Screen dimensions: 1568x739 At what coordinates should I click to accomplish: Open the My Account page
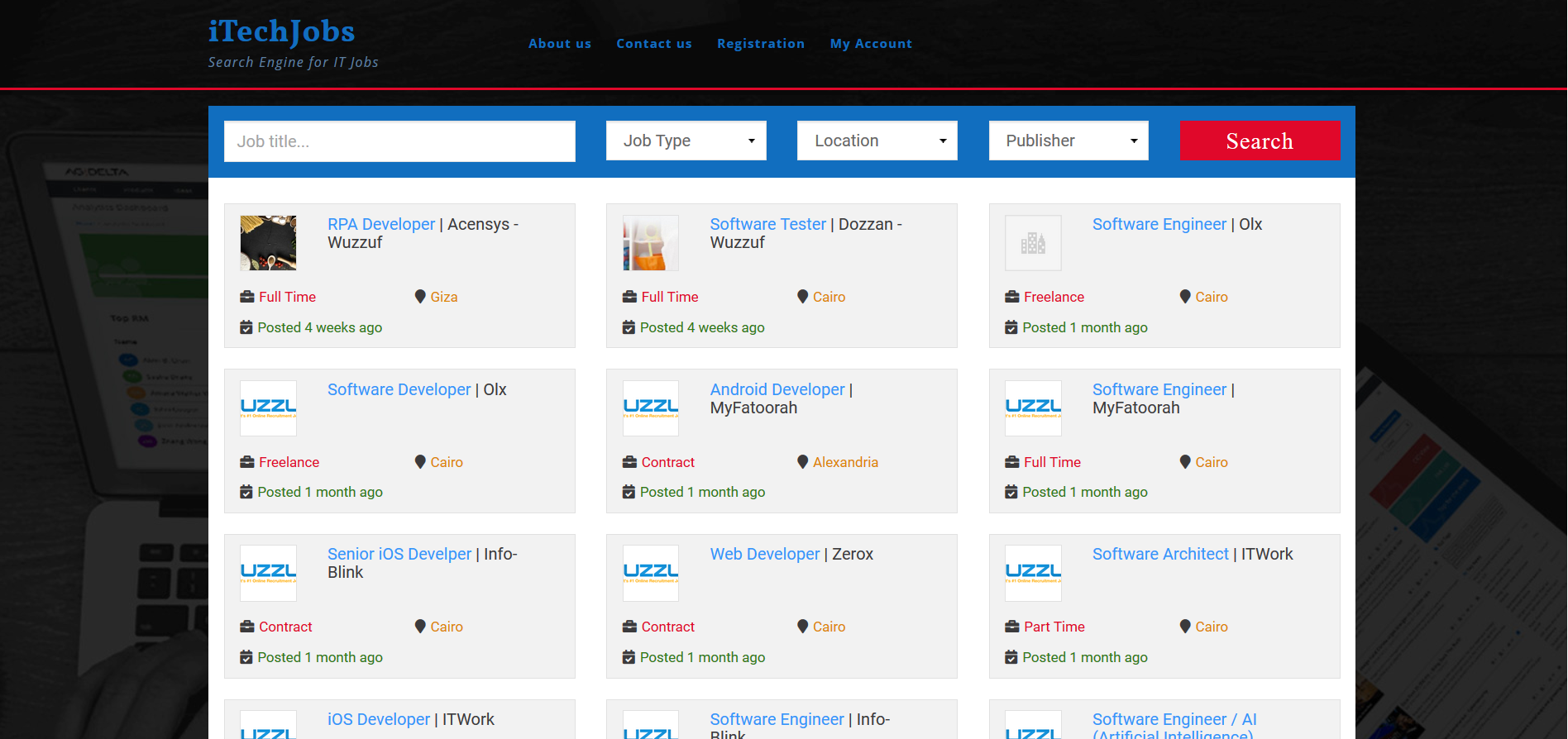coord(871,44)
